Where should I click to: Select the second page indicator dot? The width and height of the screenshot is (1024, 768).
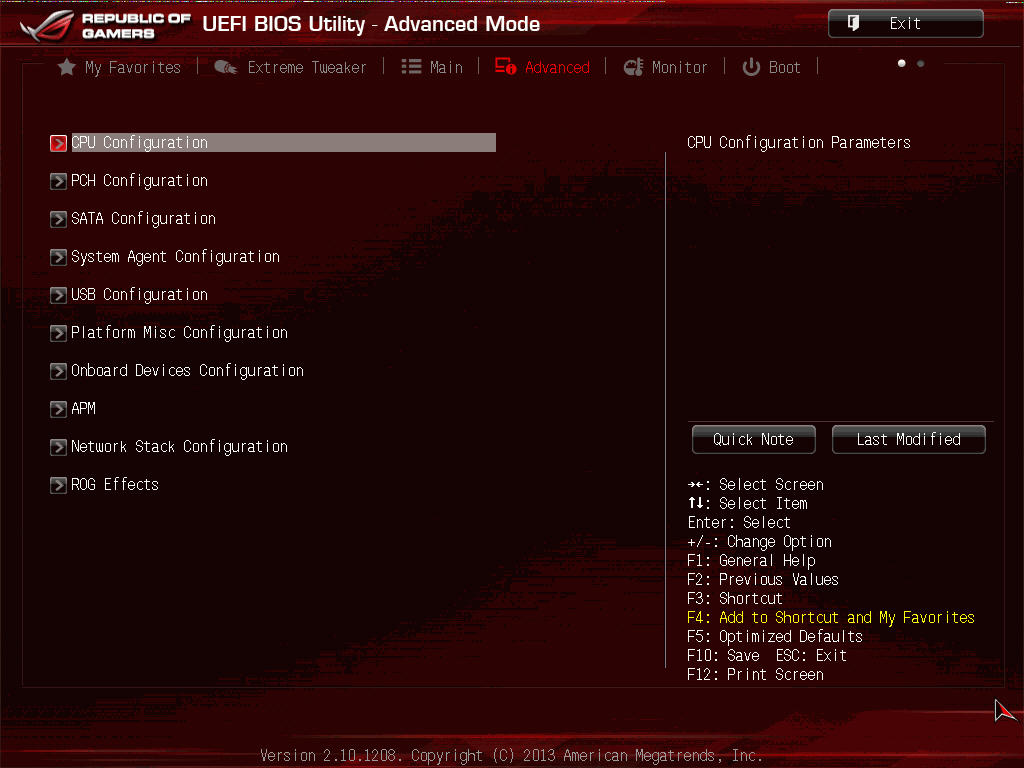[x=920, y=63]
